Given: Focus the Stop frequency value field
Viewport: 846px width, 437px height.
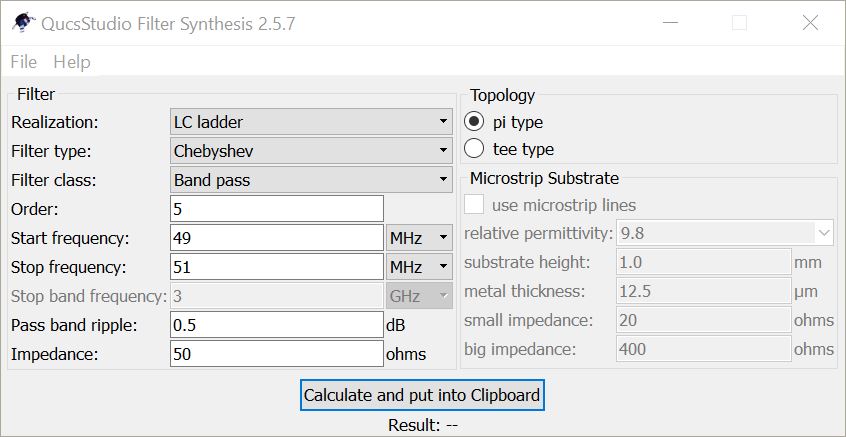Looking at the screenshot, I should [277, 267].
